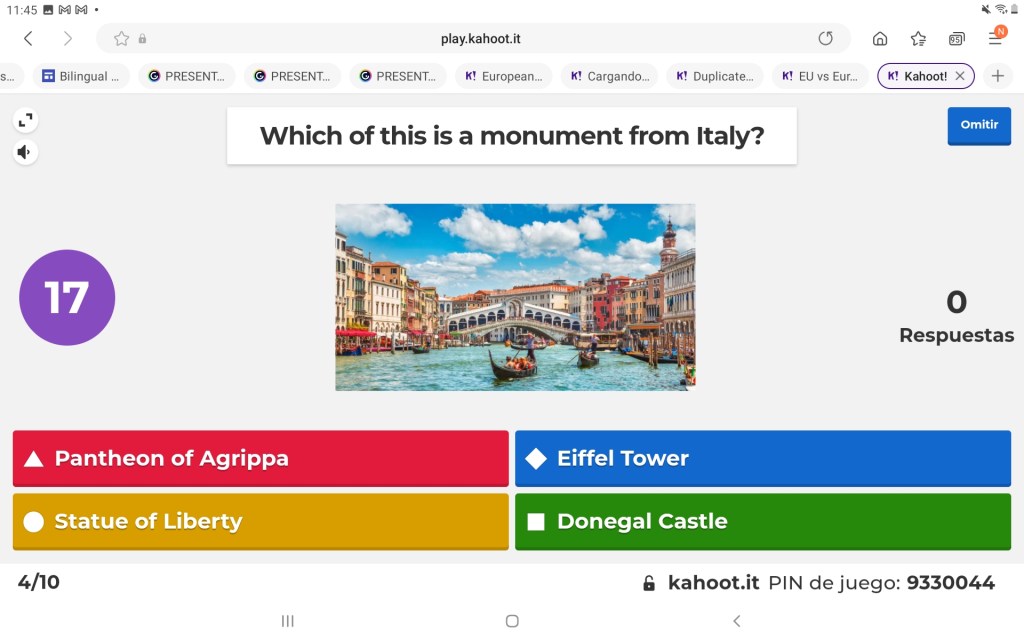Mute the Kahoot game sound
Viewport: 1024px width, 640px height.
point(26,152)
